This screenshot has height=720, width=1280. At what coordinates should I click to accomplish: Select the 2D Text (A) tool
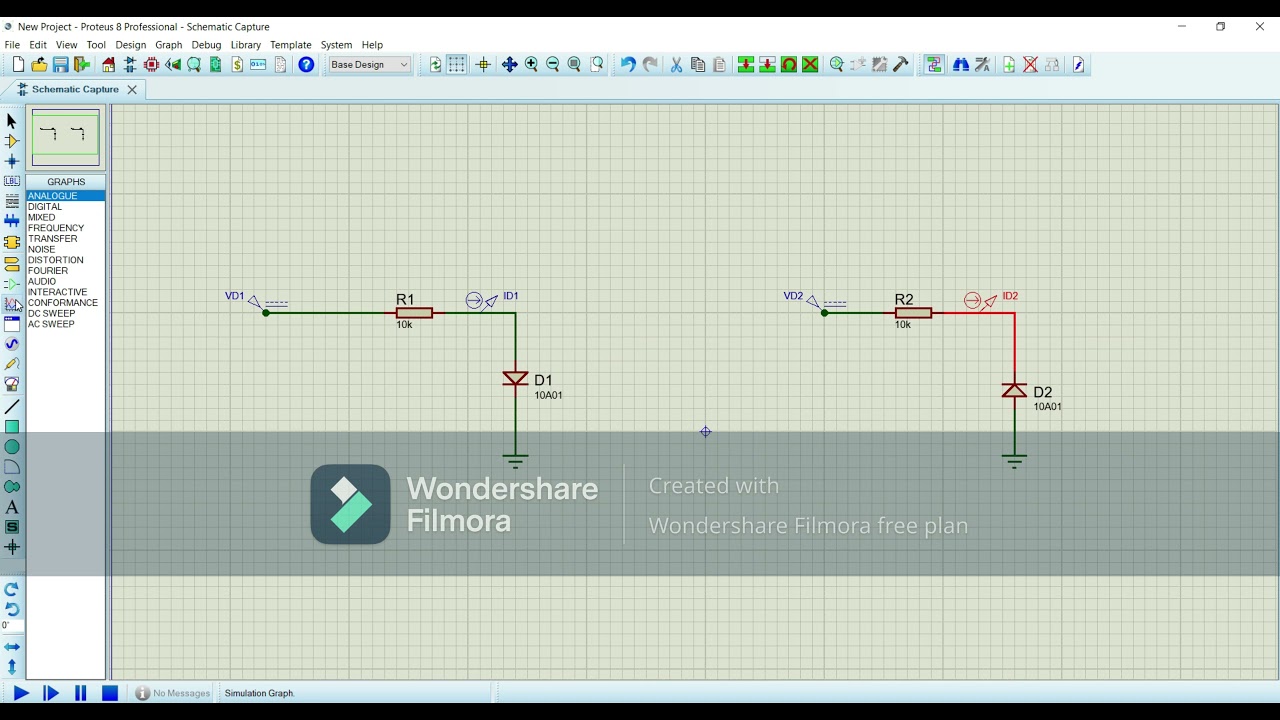tap(12, 507)
